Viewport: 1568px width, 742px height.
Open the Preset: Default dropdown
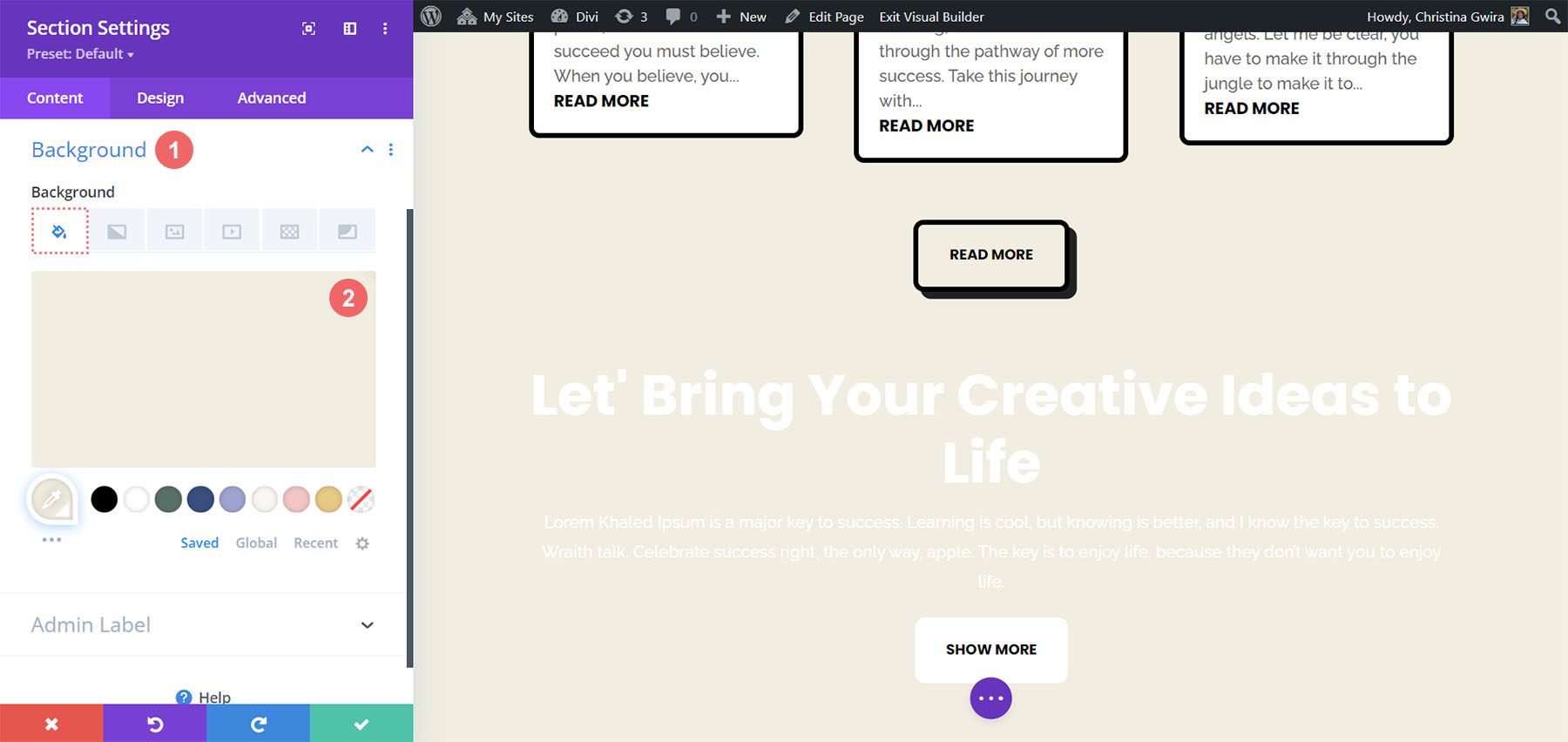80,54
